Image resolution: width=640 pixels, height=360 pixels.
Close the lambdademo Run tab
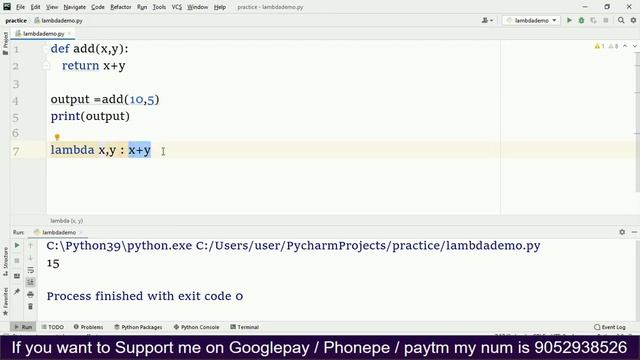81,232
